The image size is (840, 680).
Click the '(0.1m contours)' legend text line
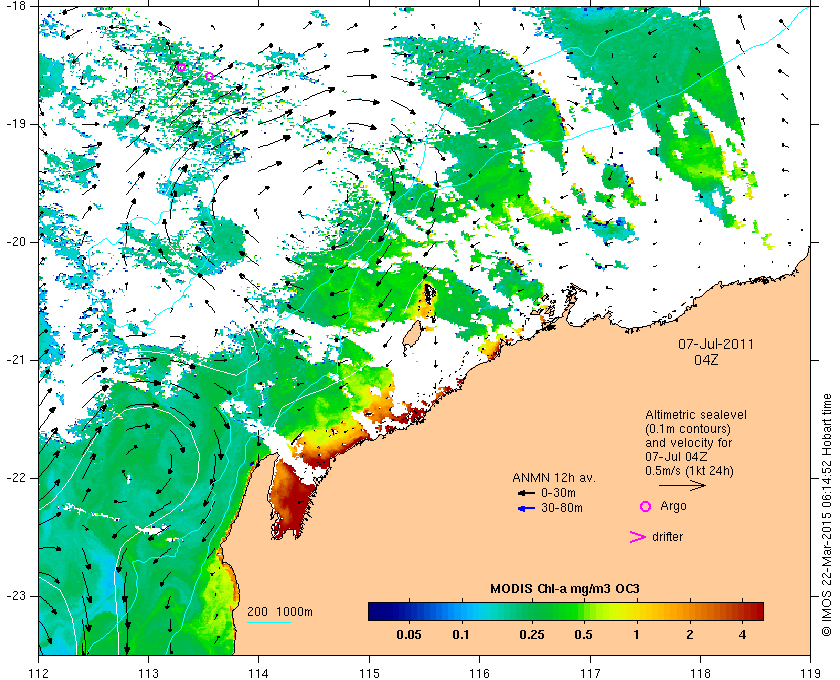(688, 429)
